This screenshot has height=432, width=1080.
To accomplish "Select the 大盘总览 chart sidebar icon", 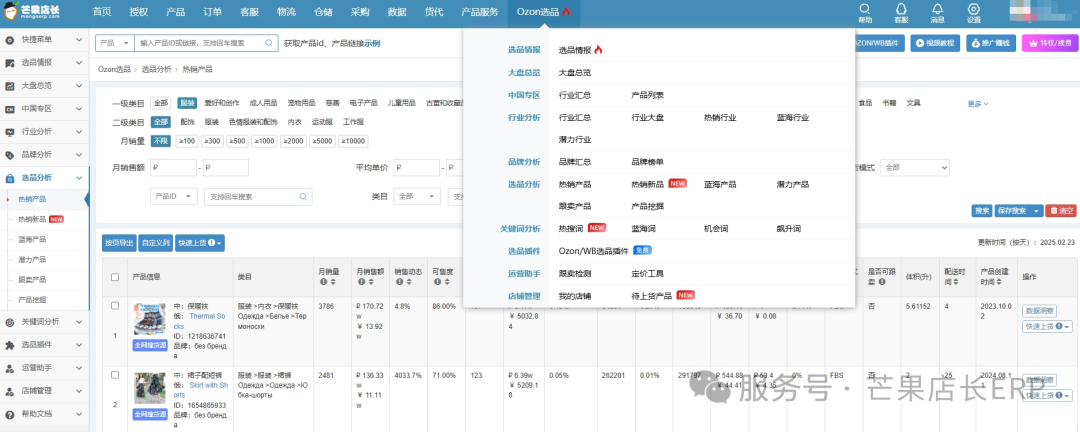I will pyautogui.click(x=10, y=86).
